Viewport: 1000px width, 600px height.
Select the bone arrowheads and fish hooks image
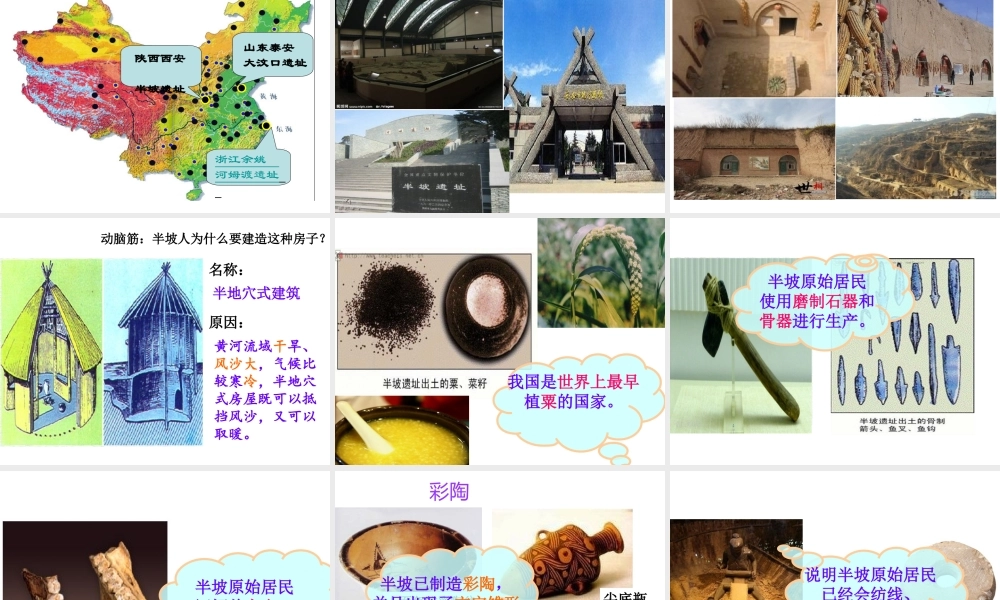(902, 335)
